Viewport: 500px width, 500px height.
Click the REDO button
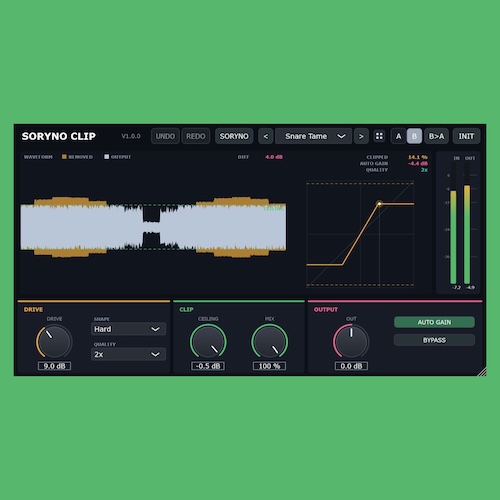pos(196,136)
